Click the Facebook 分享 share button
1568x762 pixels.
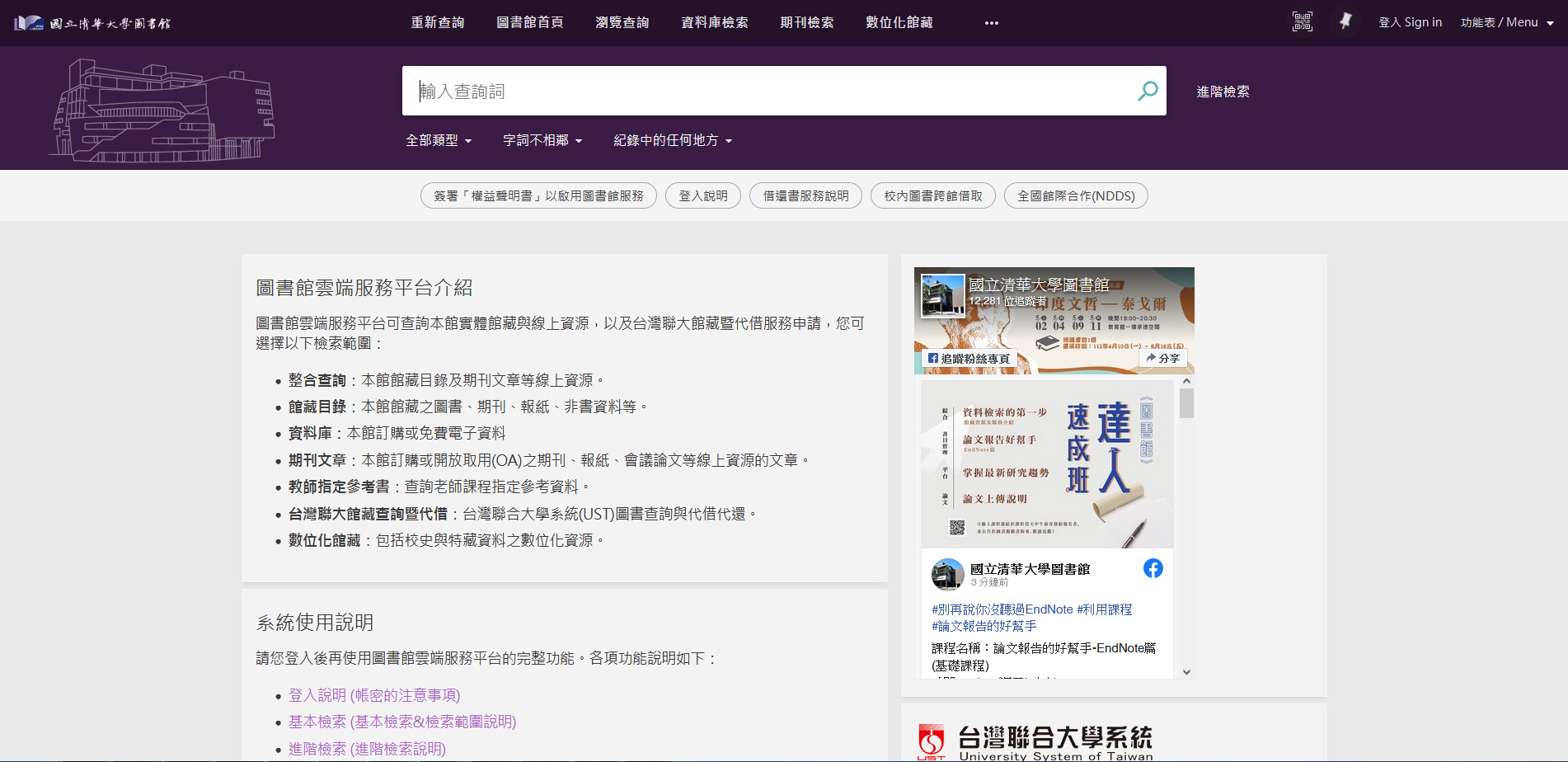tap(1162, 358)
